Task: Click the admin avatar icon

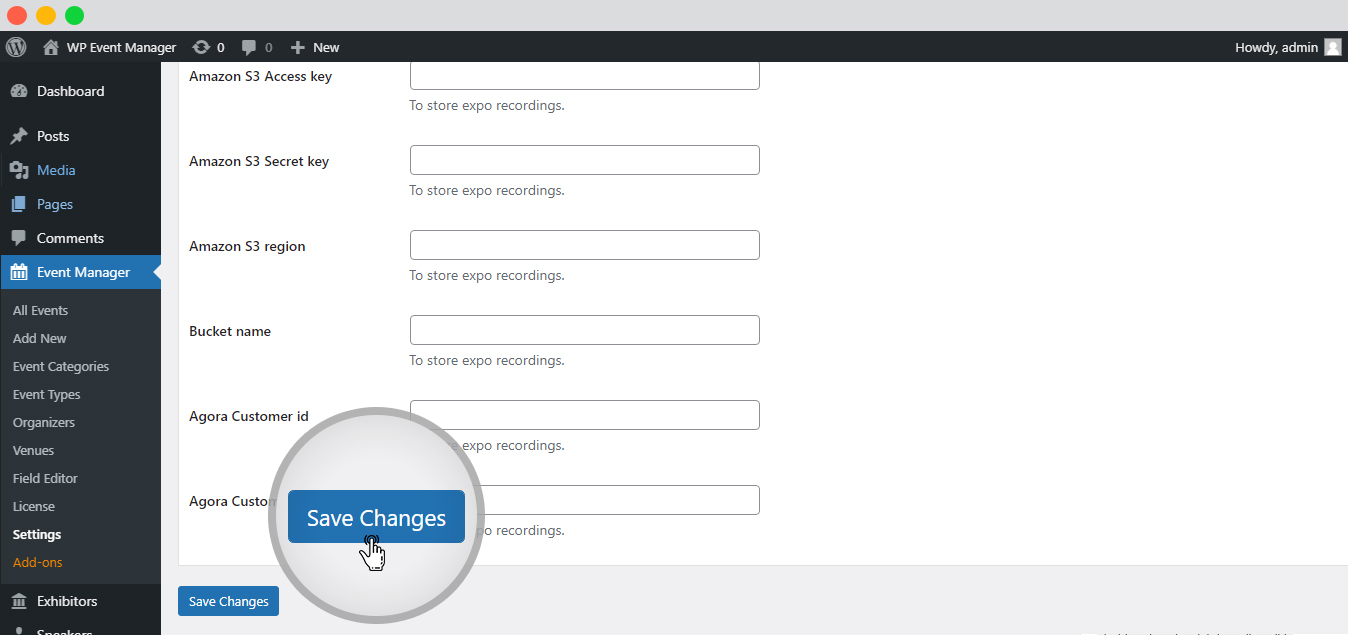Action: pos(1332,47)
